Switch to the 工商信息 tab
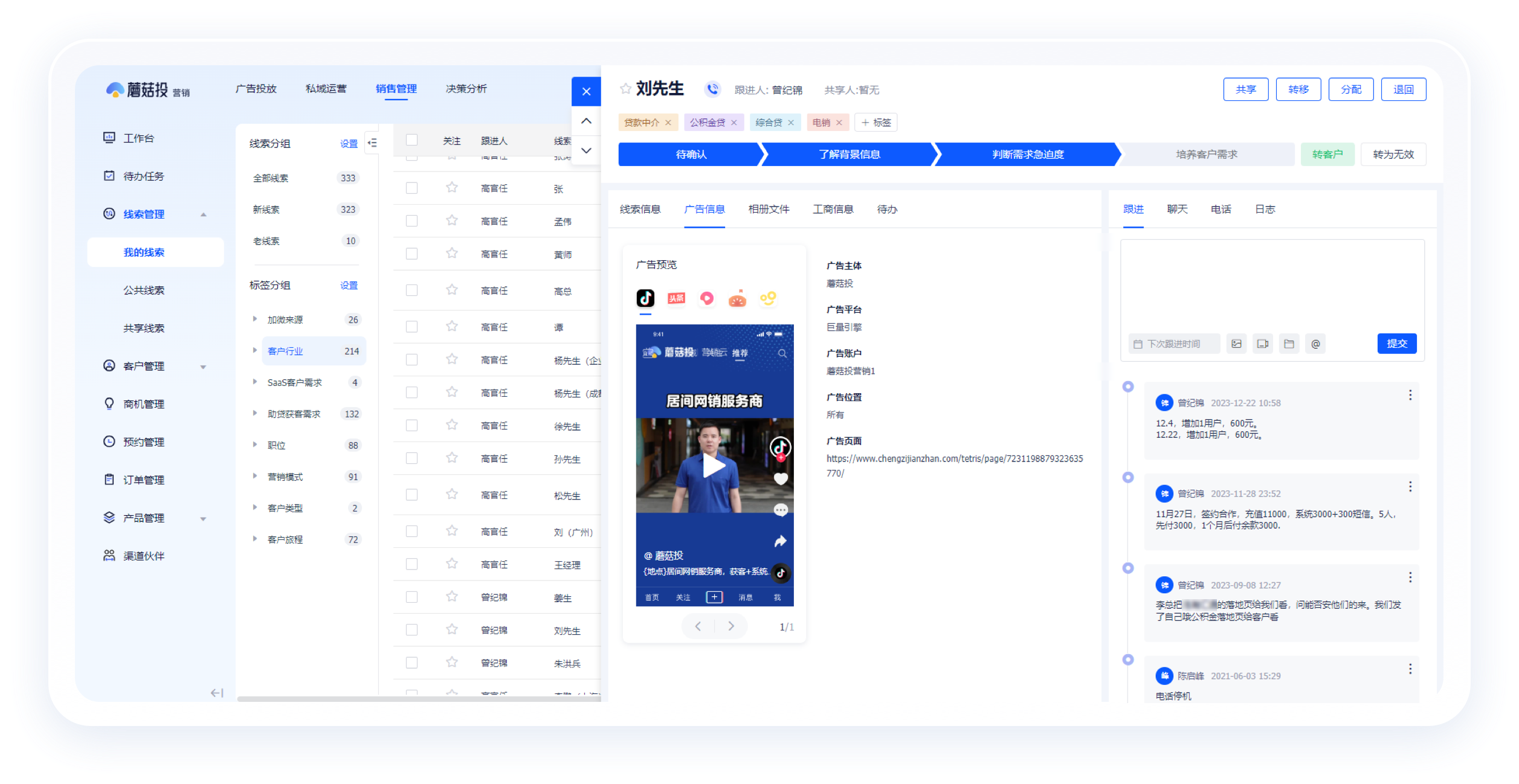1519x784 pixels. [833, 209]
